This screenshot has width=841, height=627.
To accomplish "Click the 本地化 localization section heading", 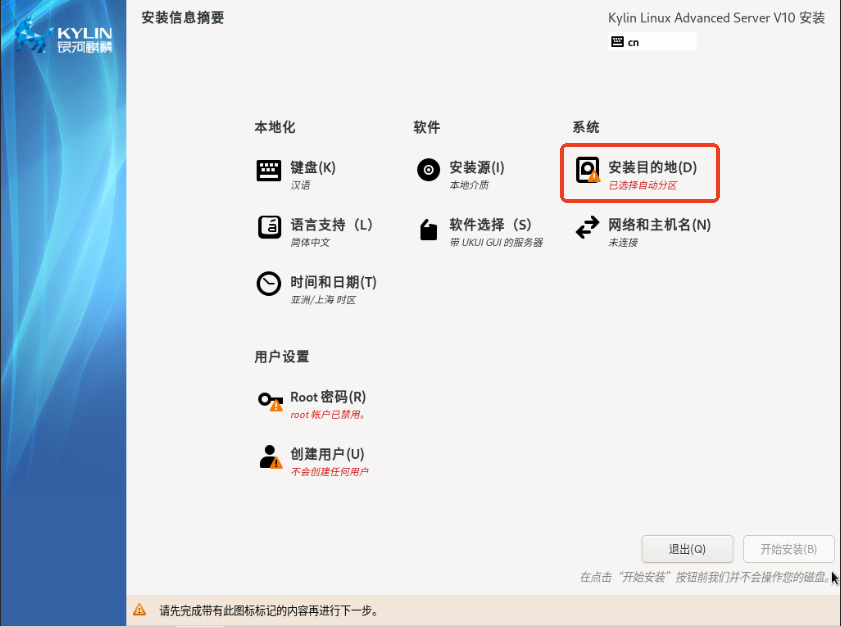I will (275, 127).
